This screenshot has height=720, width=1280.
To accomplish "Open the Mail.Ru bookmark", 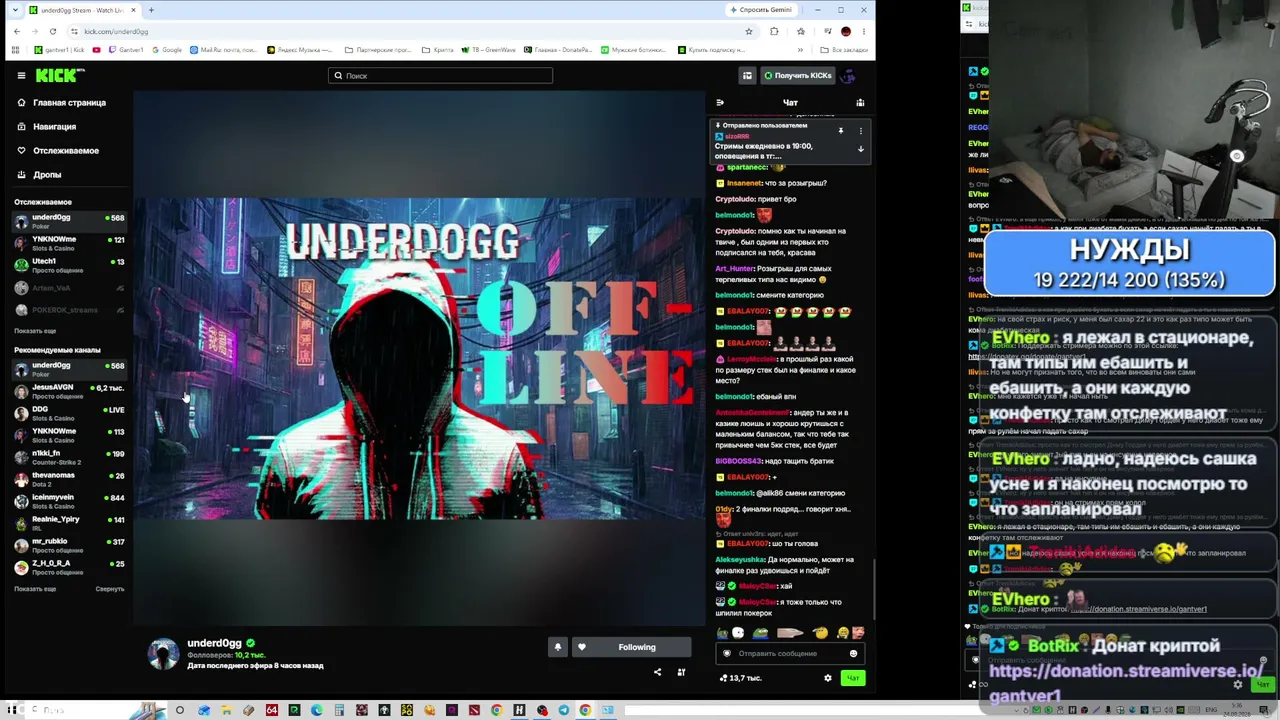I will (x=222, y=50).
